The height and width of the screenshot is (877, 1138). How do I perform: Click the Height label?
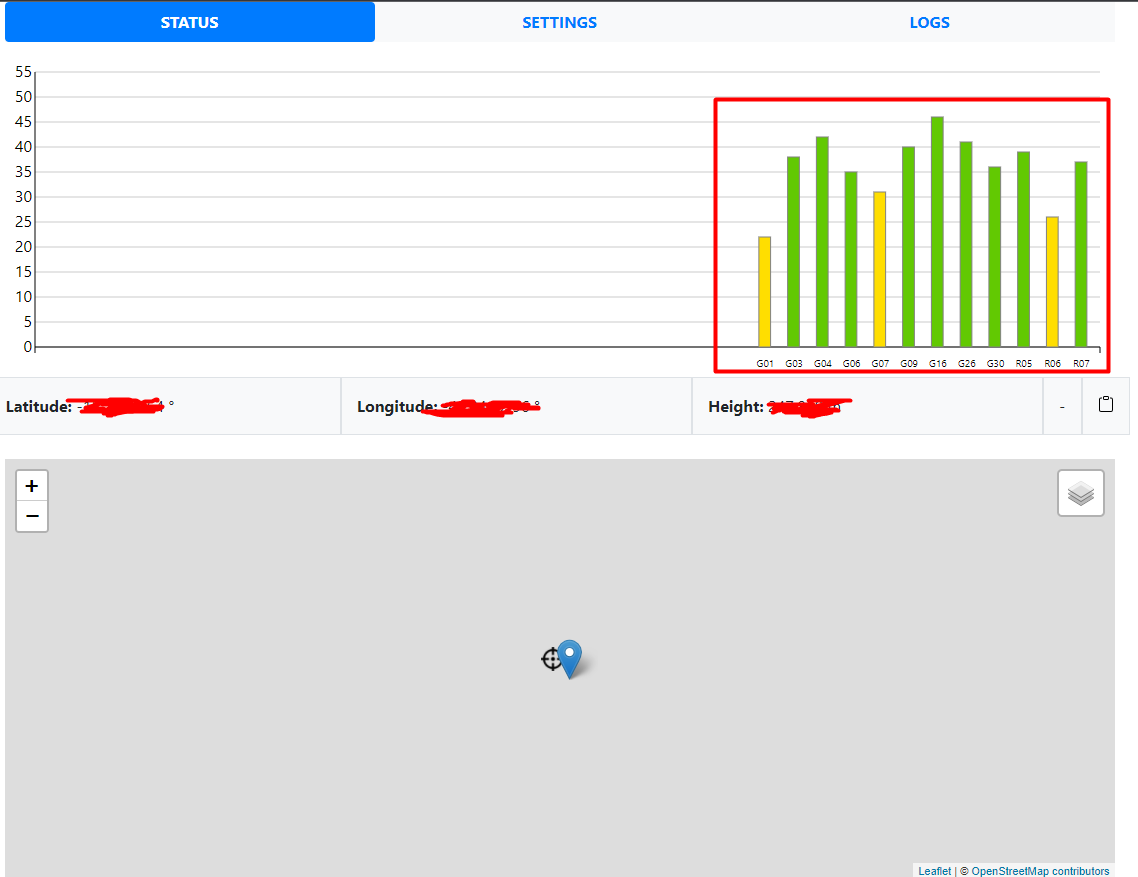(x=736, y=407)
